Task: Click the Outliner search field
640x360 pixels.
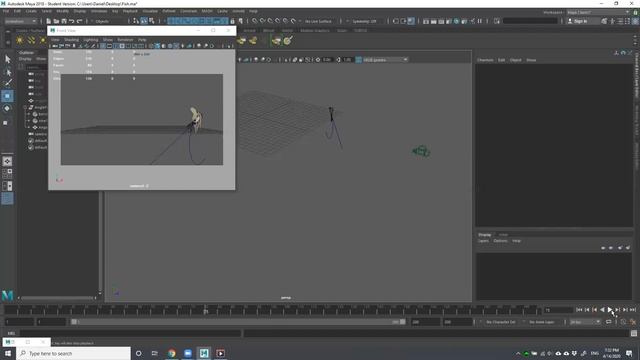Action: (36, 67)
